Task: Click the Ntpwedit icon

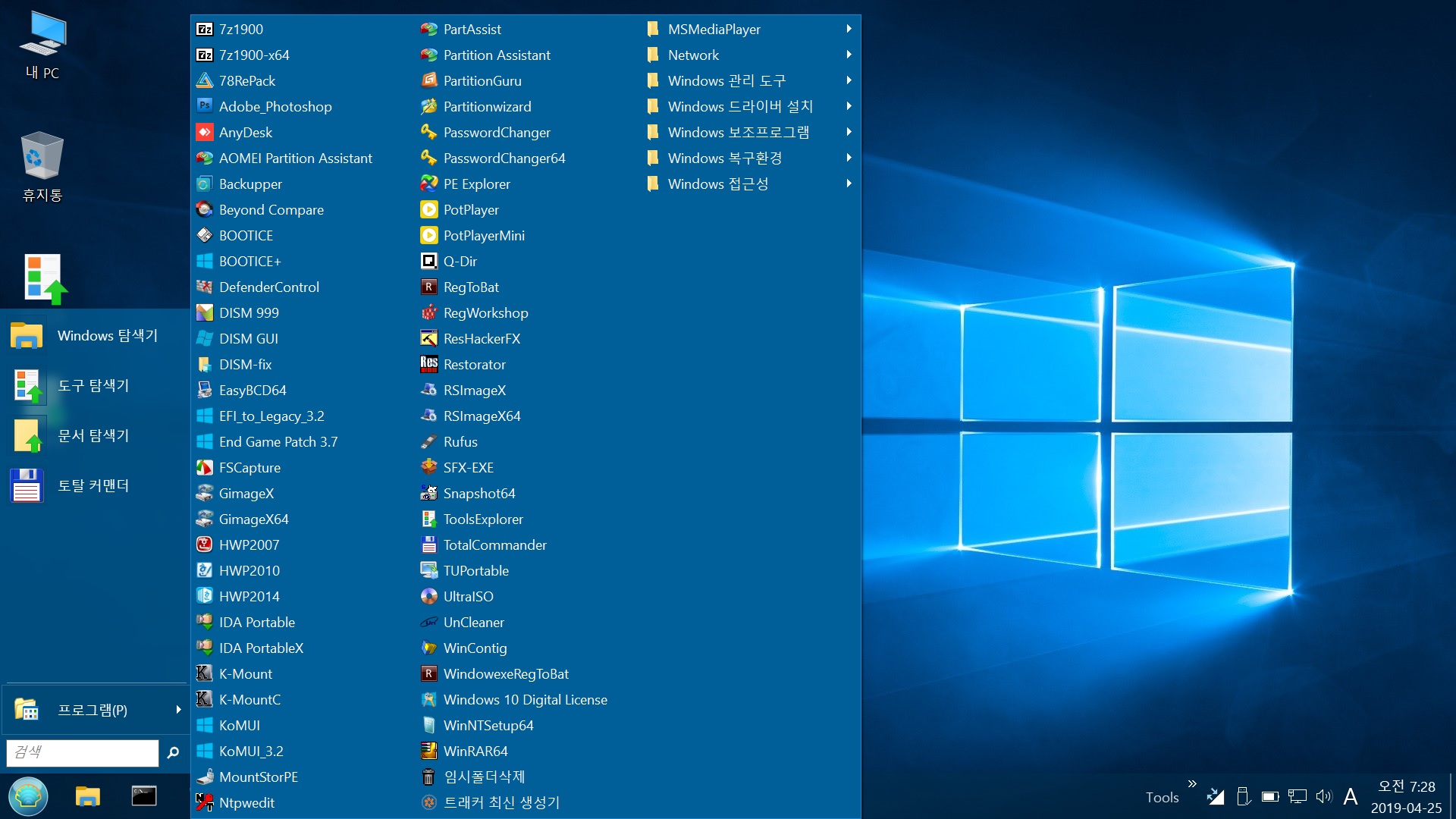Action: (204, 803)
